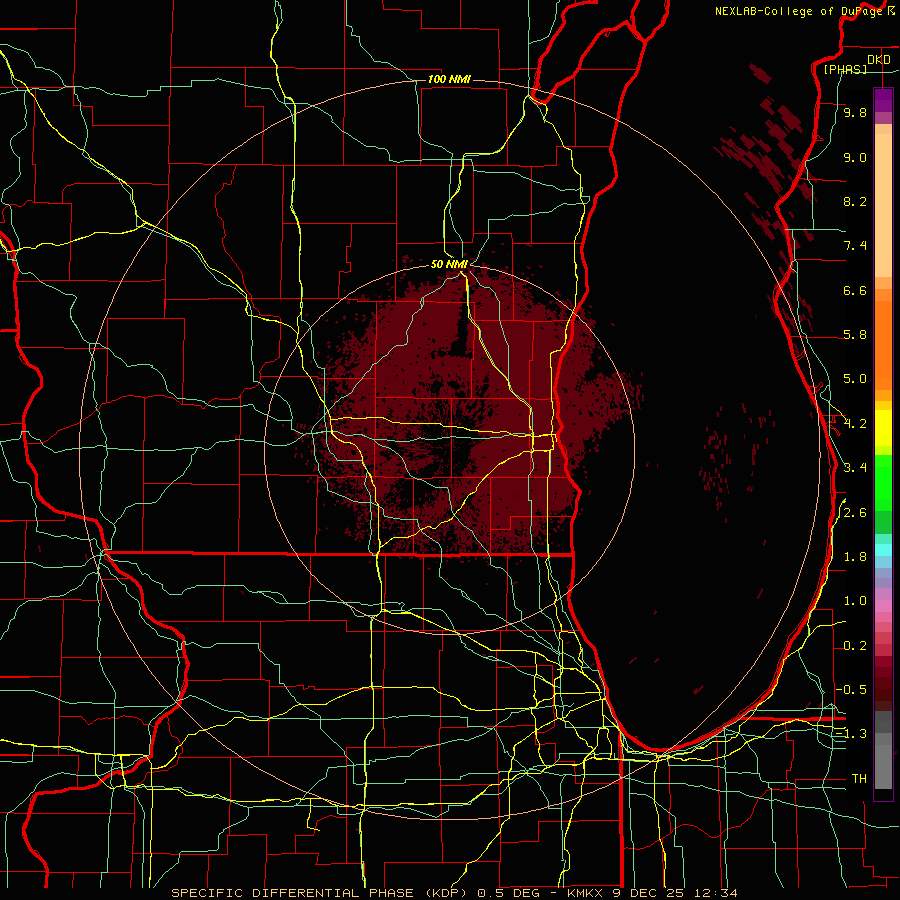900x900 pixels.
Task: Pick the pink band of the color bar
Action: [883, 606]
